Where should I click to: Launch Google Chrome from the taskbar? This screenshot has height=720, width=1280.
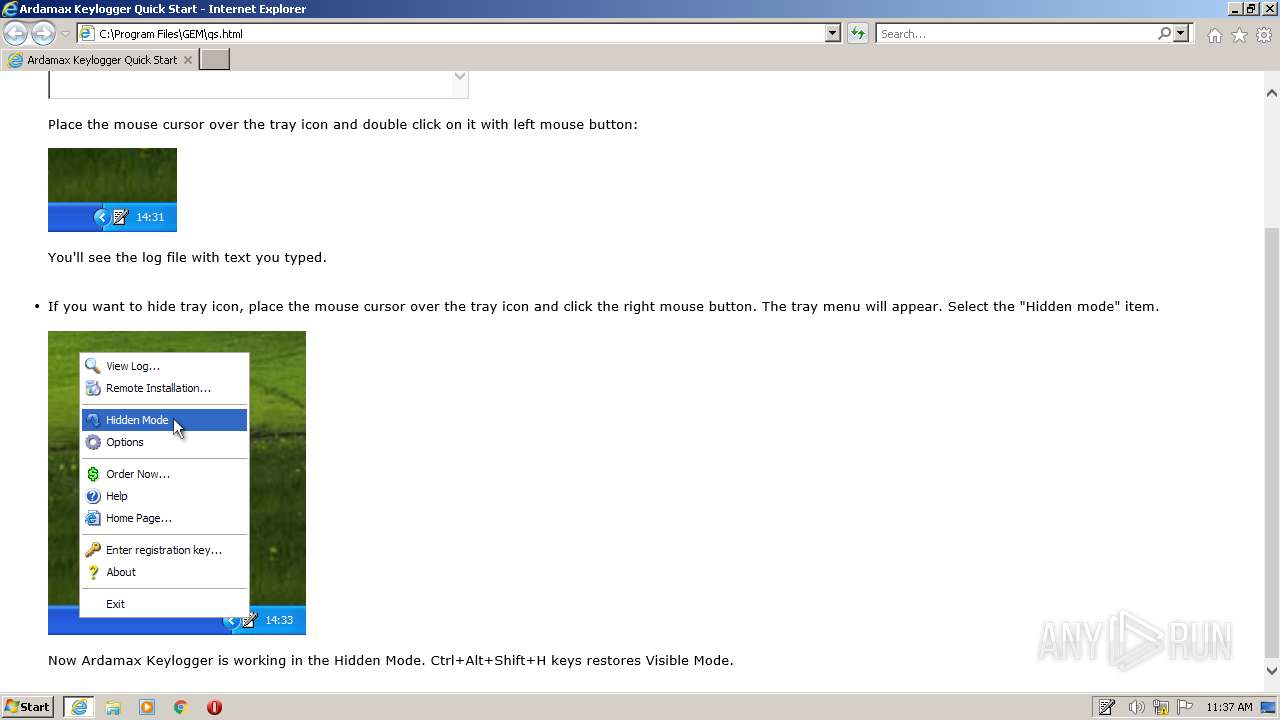(181, 707)
